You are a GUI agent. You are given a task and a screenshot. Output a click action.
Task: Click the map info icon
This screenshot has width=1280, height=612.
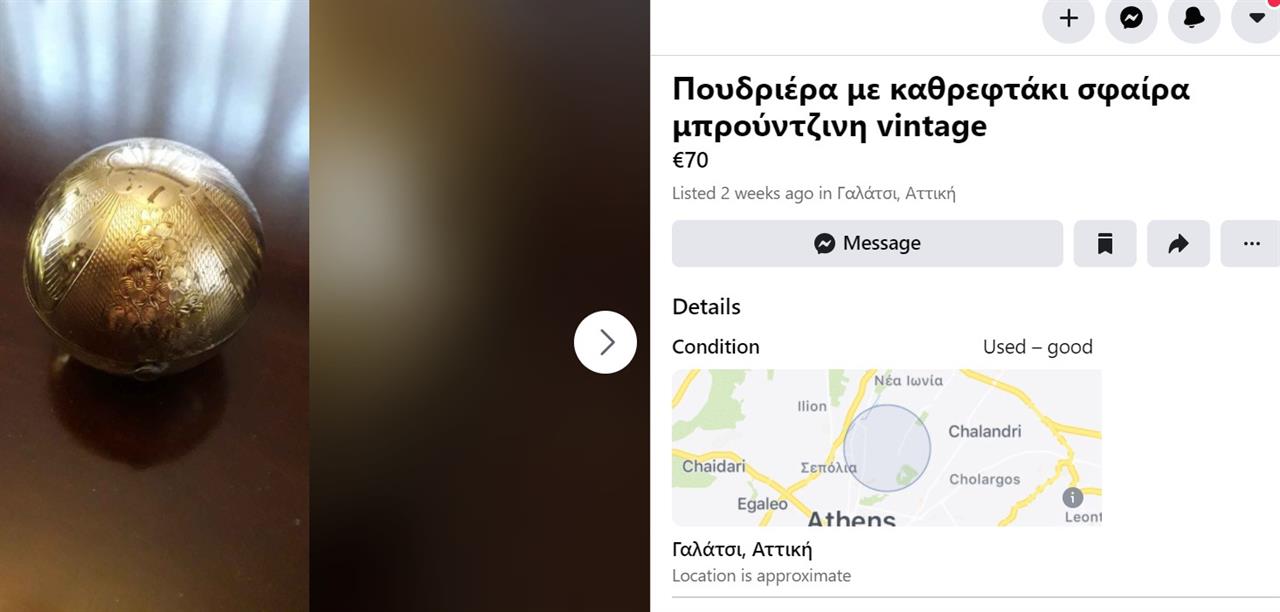click(1073, 497)
